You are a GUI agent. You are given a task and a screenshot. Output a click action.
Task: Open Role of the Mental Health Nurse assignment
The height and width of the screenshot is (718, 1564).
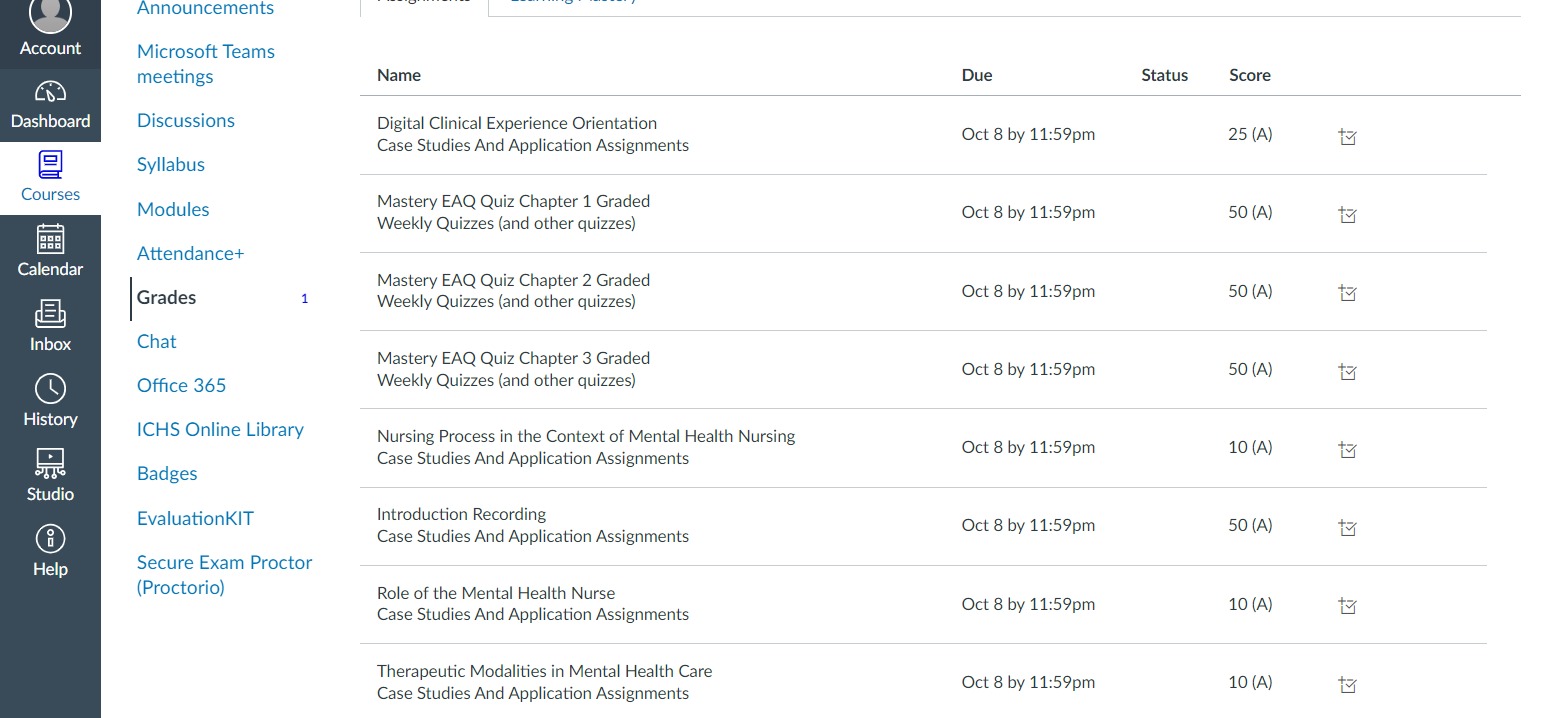(x=496, y=593)
